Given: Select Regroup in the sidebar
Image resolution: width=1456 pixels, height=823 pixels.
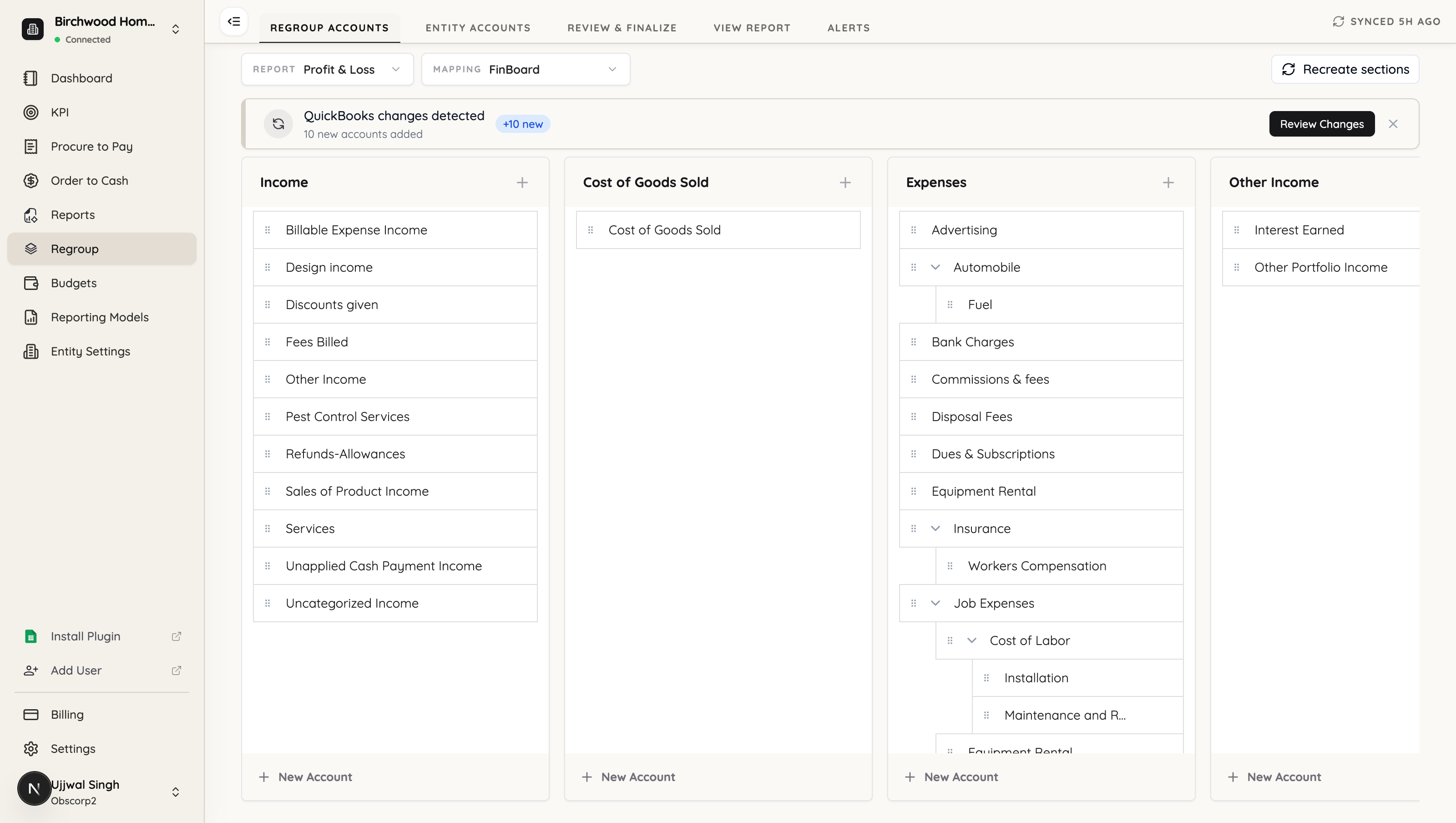Looking at the screenshot, I should (x=102, y=249).
